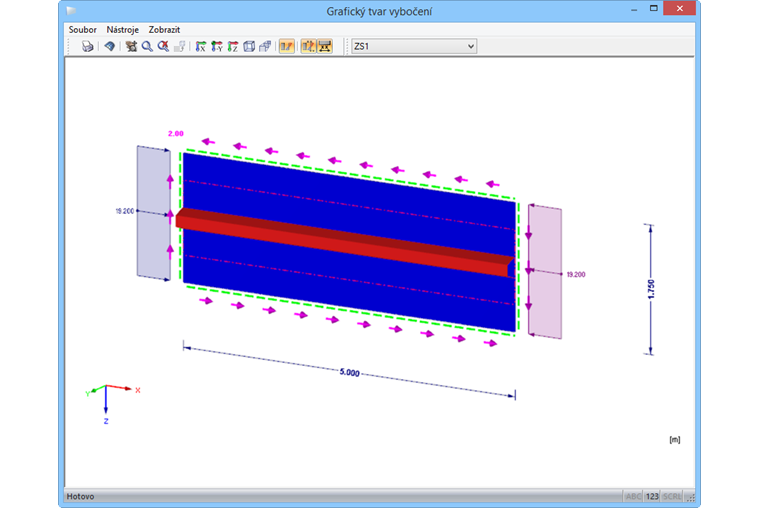Click the Print icon in the toolbar

87,47
